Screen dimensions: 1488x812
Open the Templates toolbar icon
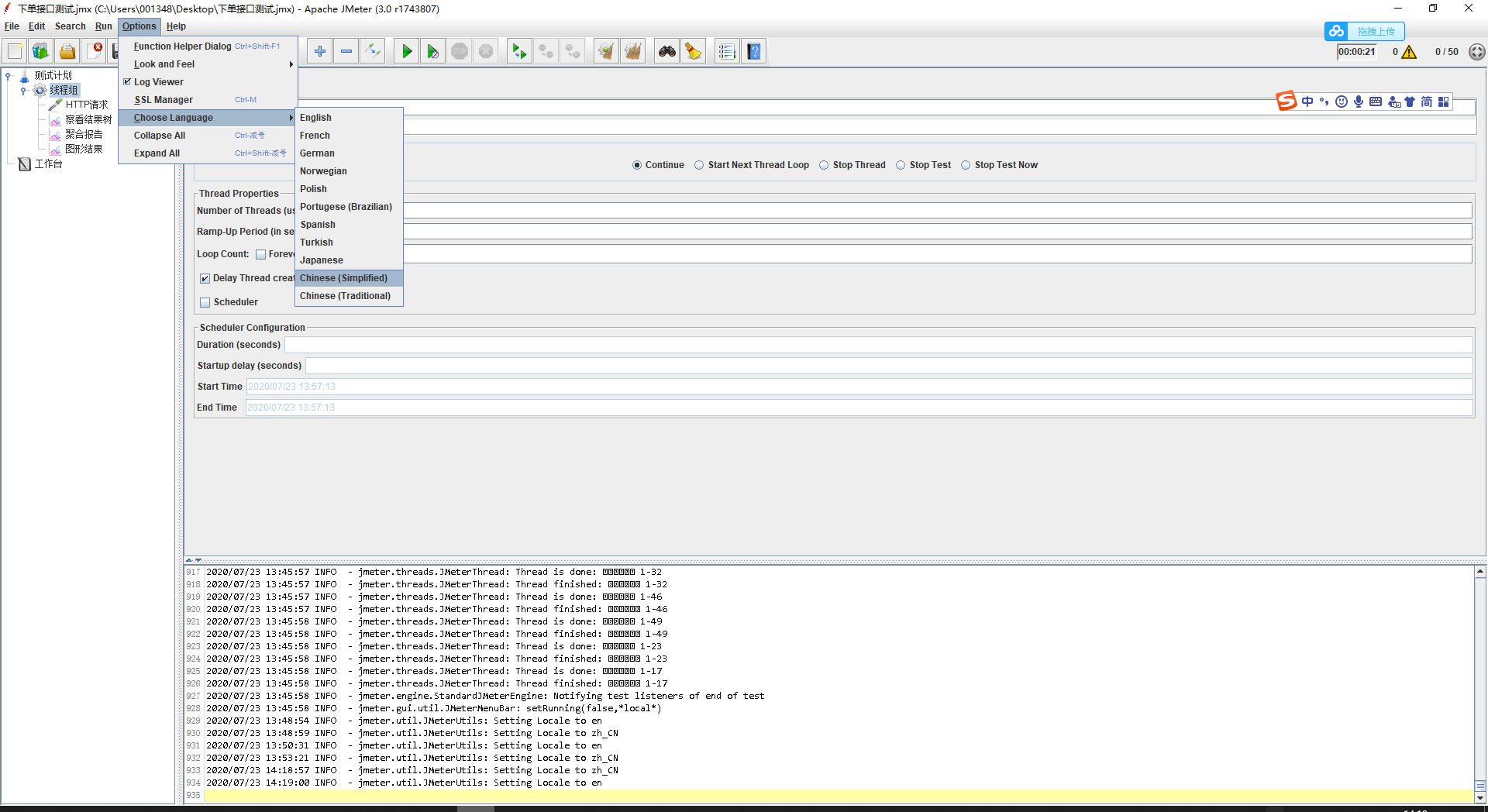[x=41, y=51]
